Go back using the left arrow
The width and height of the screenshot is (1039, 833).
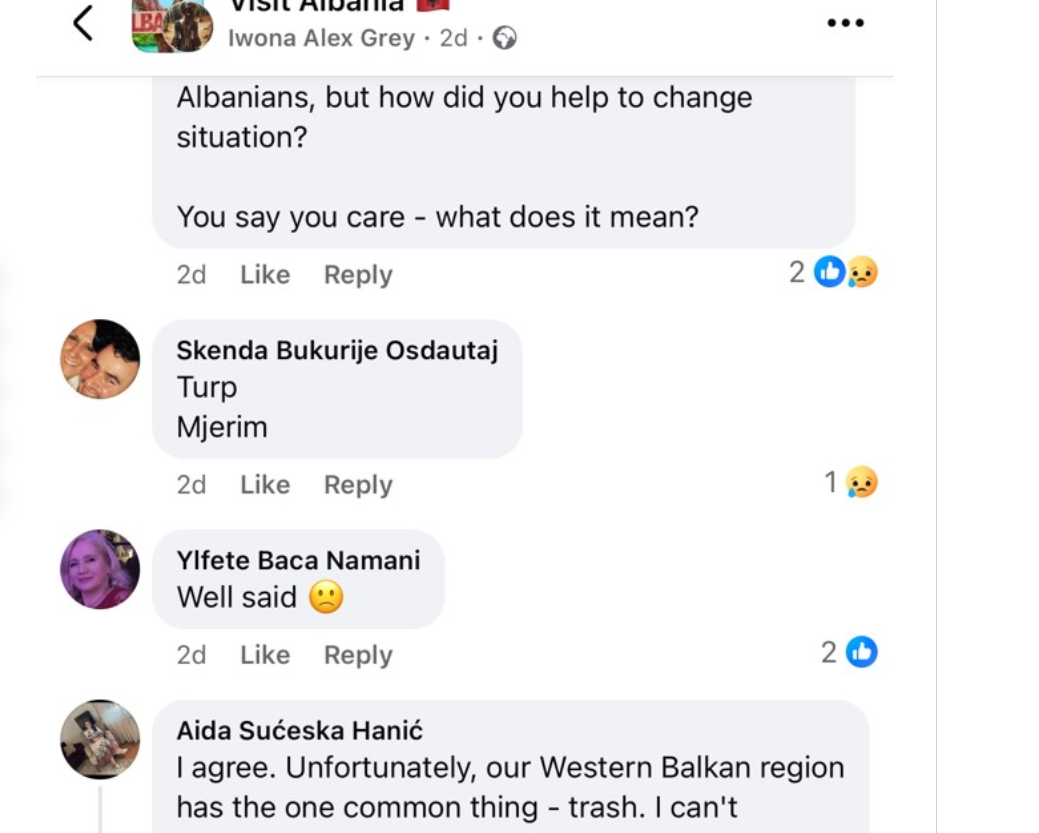[83, 23]
